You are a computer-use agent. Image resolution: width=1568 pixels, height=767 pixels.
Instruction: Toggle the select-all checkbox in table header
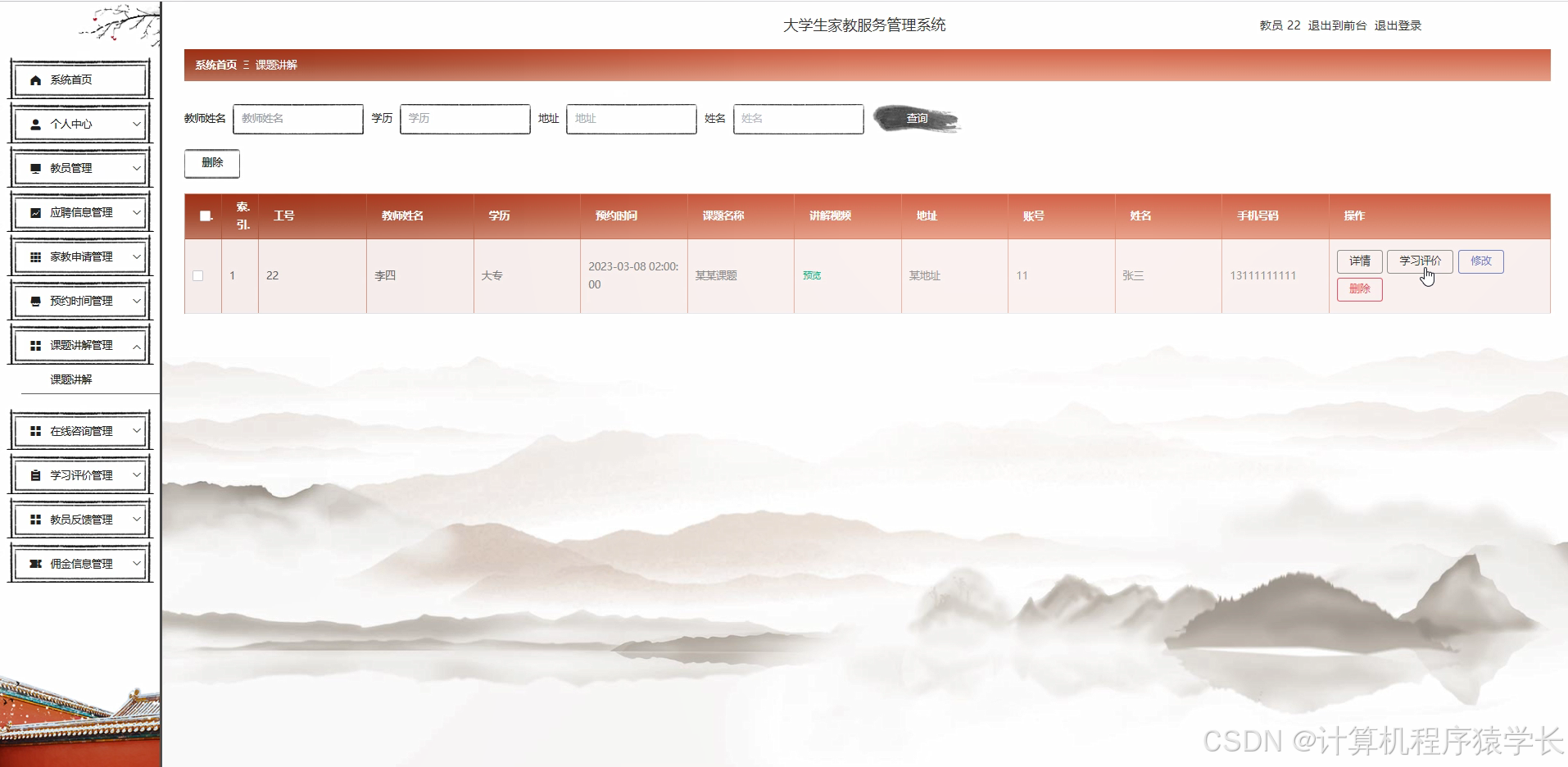(x=206, y=216)
